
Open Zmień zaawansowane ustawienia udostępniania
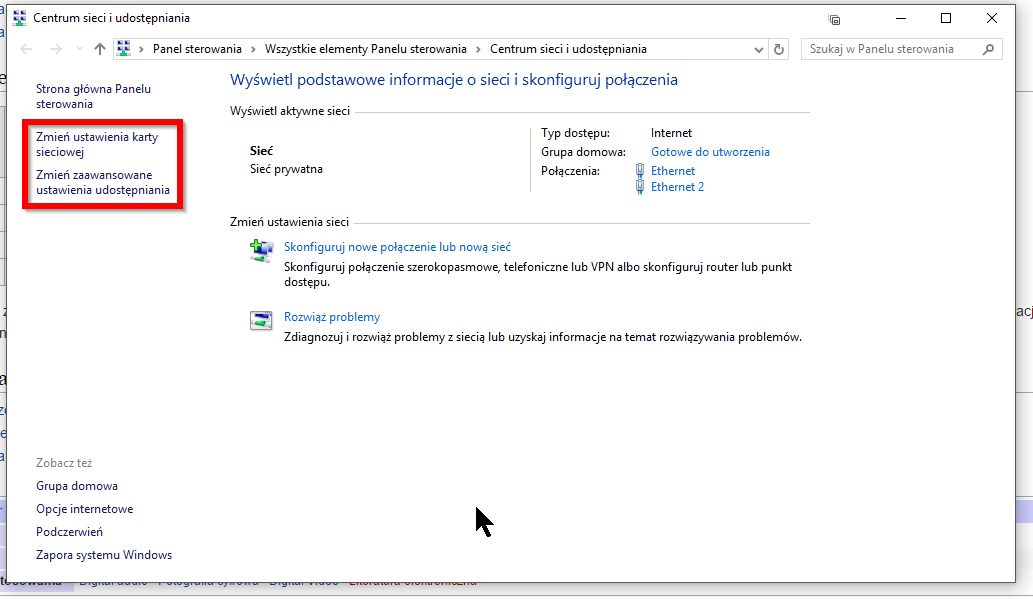[x=102, y=182]
